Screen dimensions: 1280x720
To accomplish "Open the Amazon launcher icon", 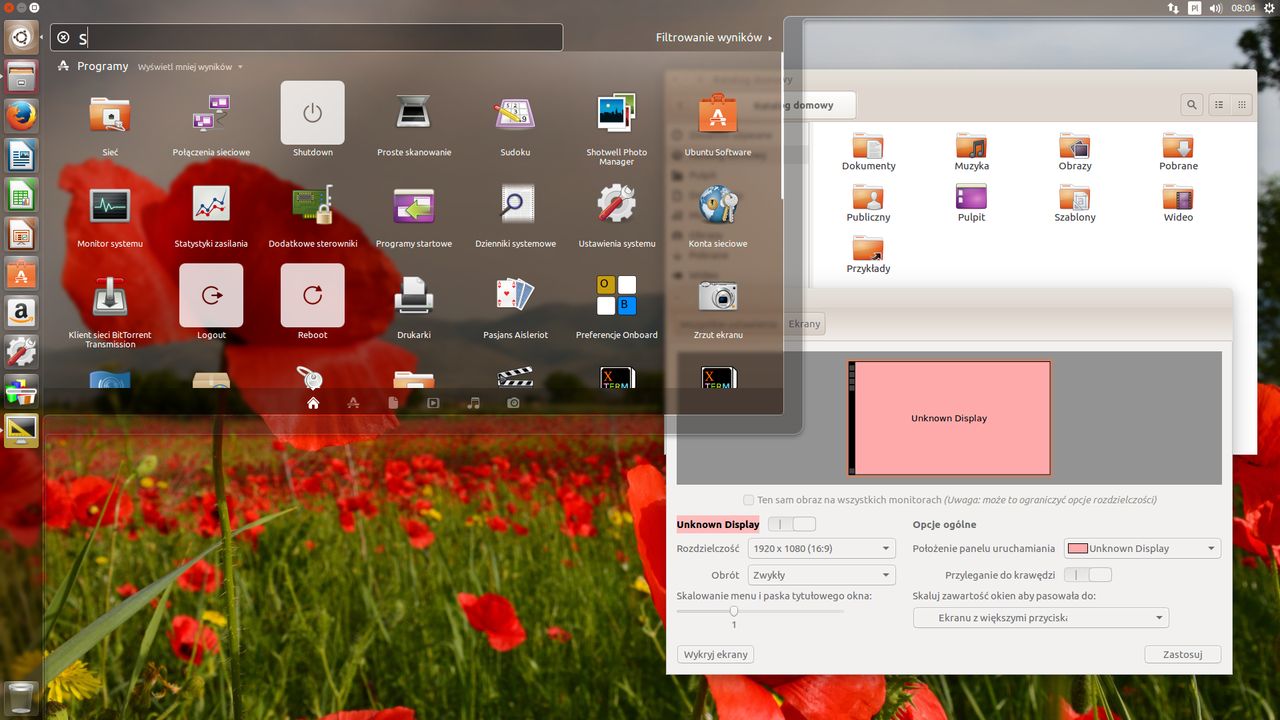I will (21, 312).
